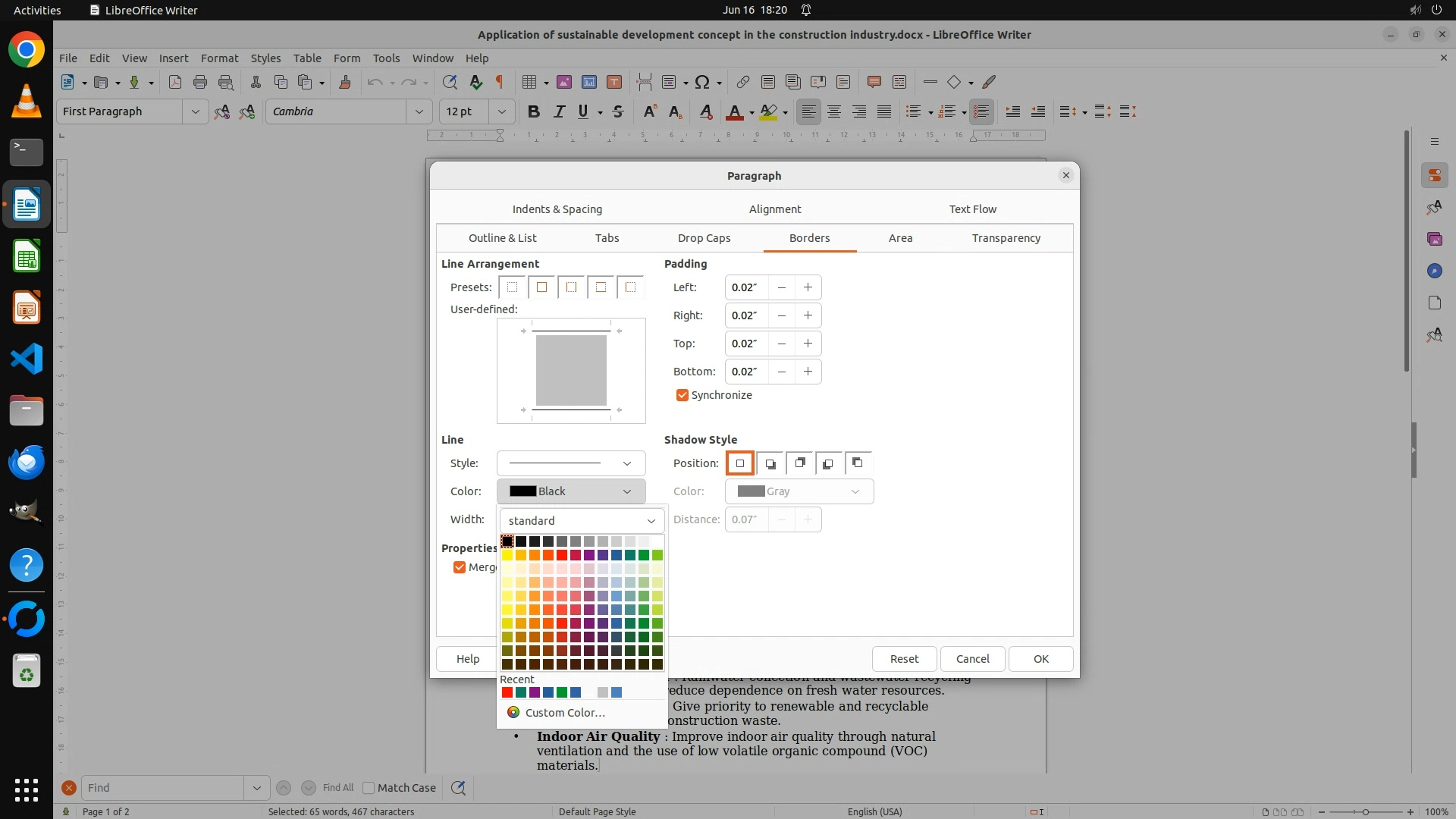Open the line Style dropdown
This screenshot has height=819, width=1456.
coord(571,463)
